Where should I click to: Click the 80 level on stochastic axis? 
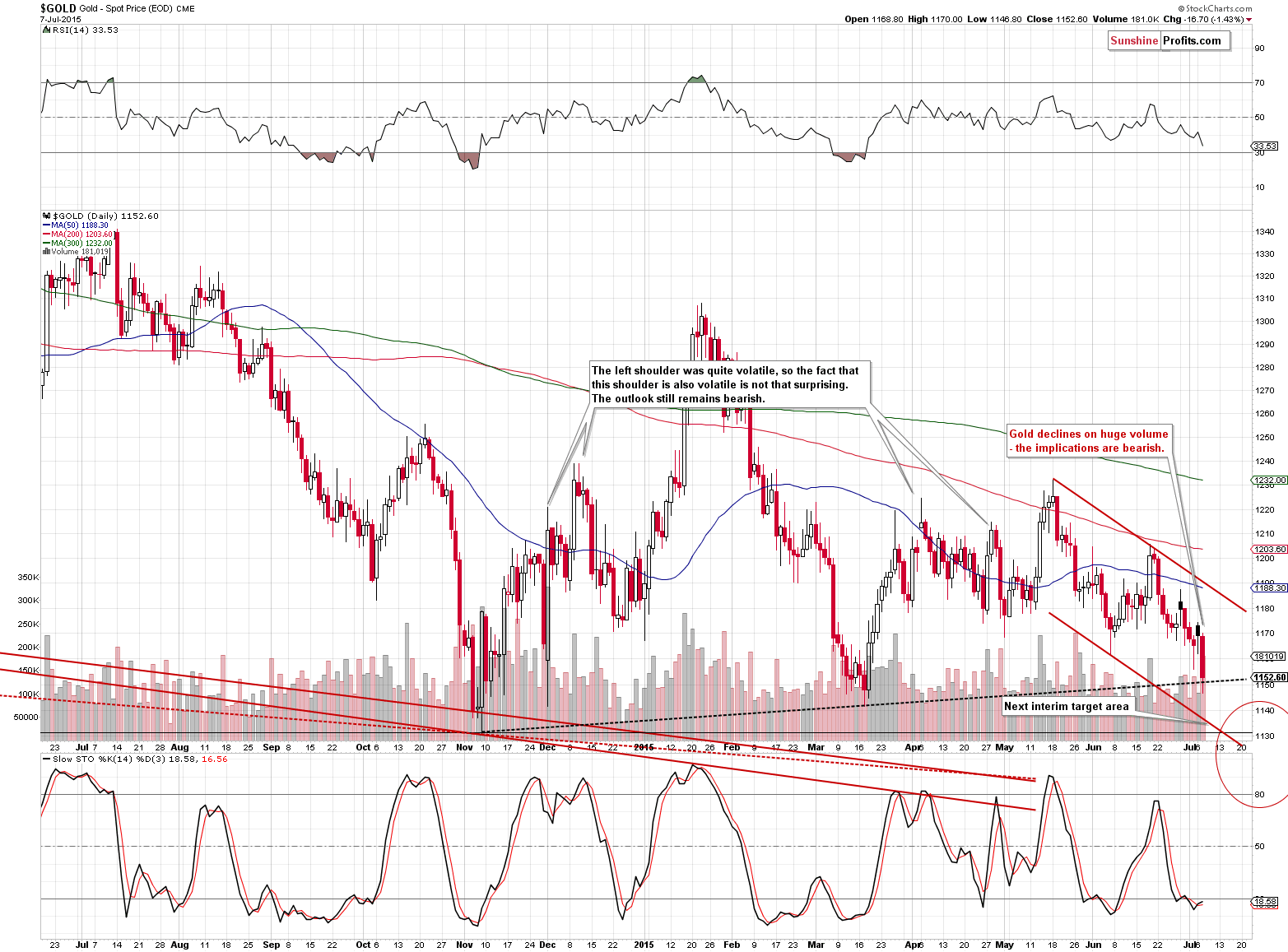[1259, 795]
